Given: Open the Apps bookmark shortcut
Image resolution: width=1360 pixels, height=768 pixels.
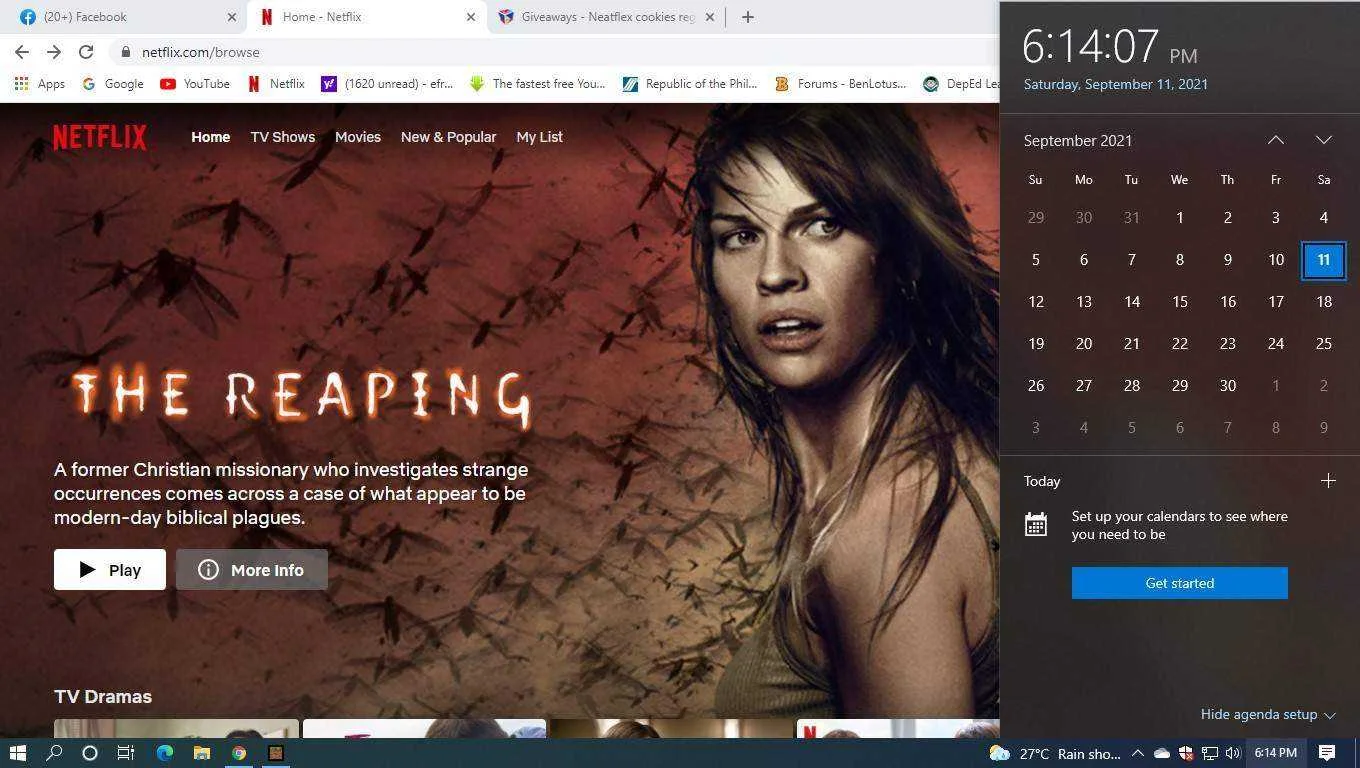Looking at the screenshot, I should (x=40, y=84).
